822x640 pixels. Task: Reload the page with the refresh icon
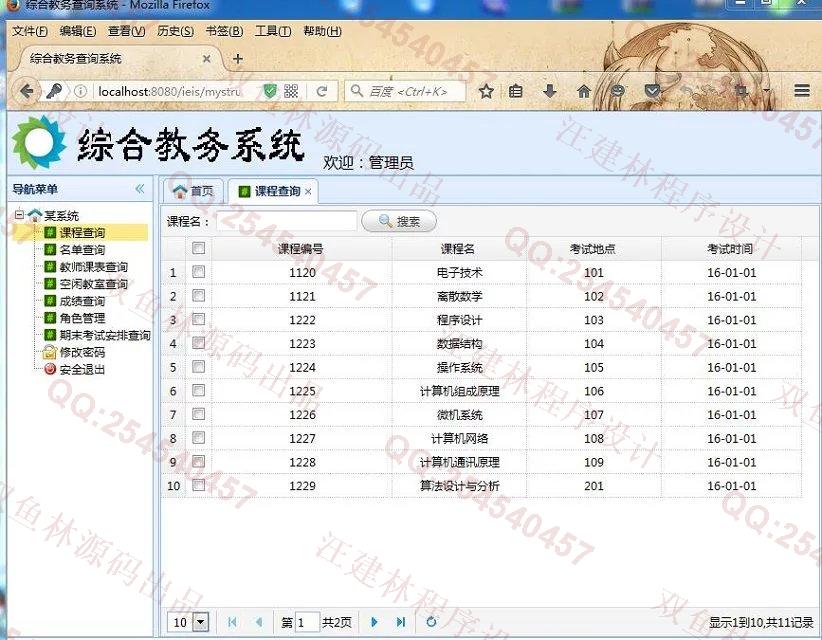tap(322, 91)
